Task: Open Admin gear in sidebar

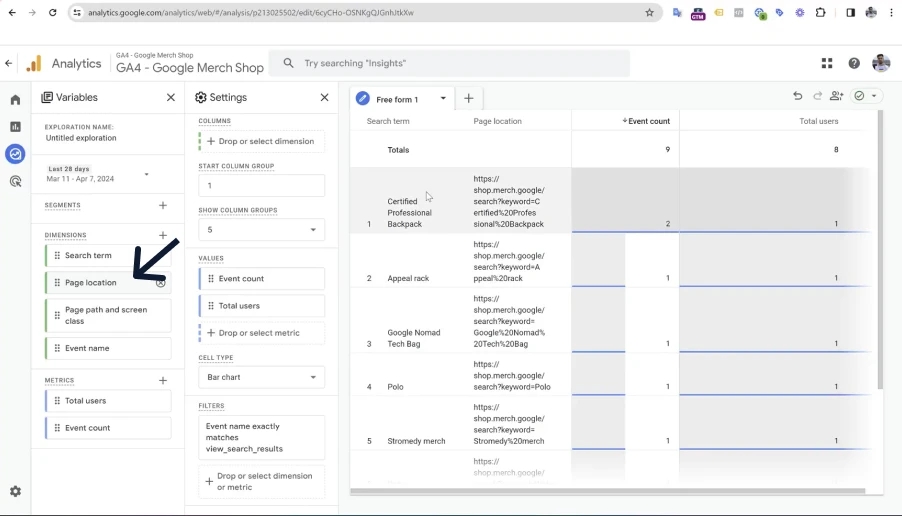Action: coord(16,491)
